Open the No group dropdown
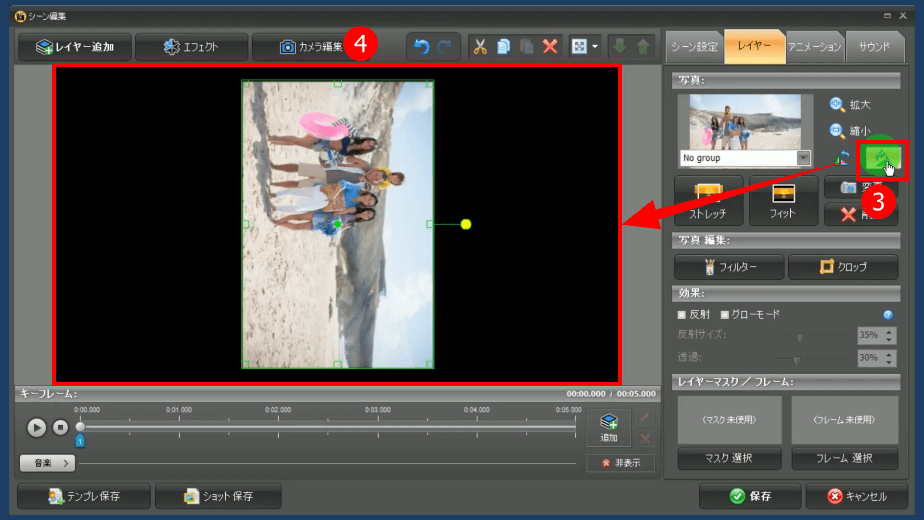Viewport: 924px width, 520px height. [x=803, y=158]
